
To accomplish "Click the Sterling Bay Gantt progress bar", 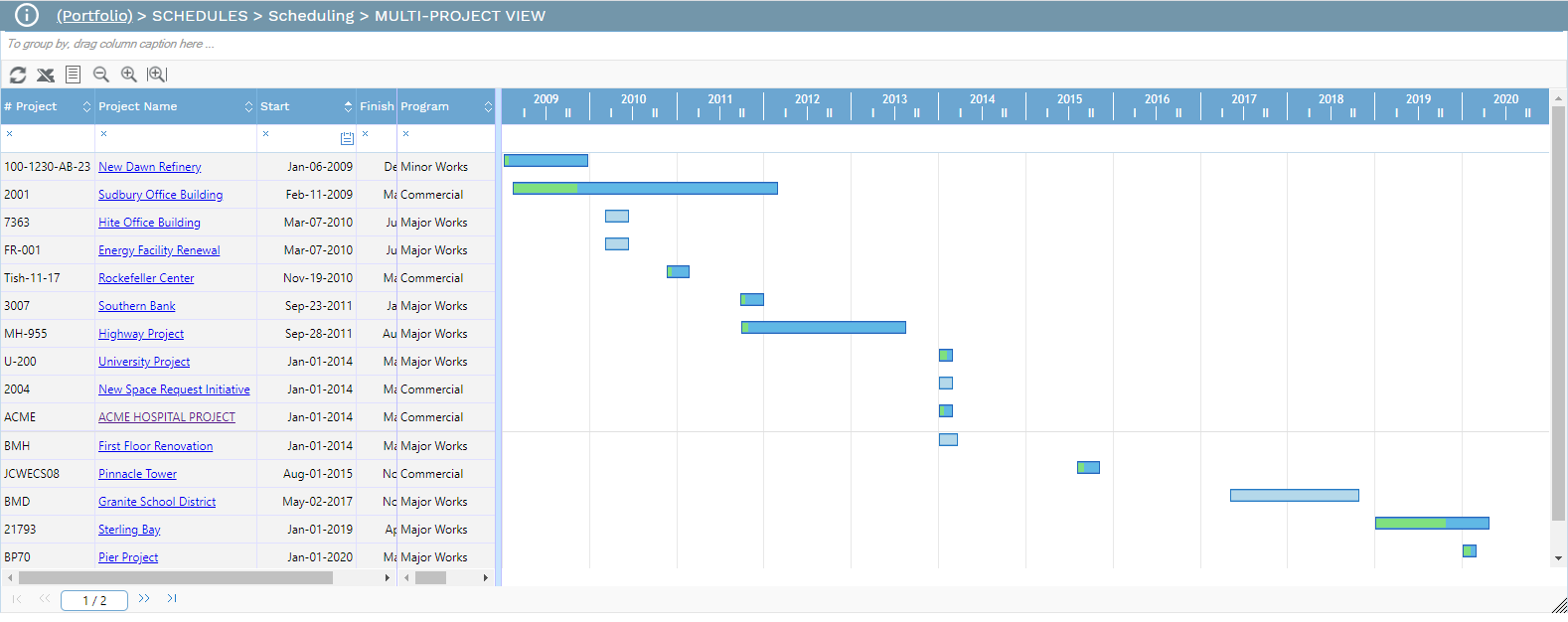I will point(1431,523).
